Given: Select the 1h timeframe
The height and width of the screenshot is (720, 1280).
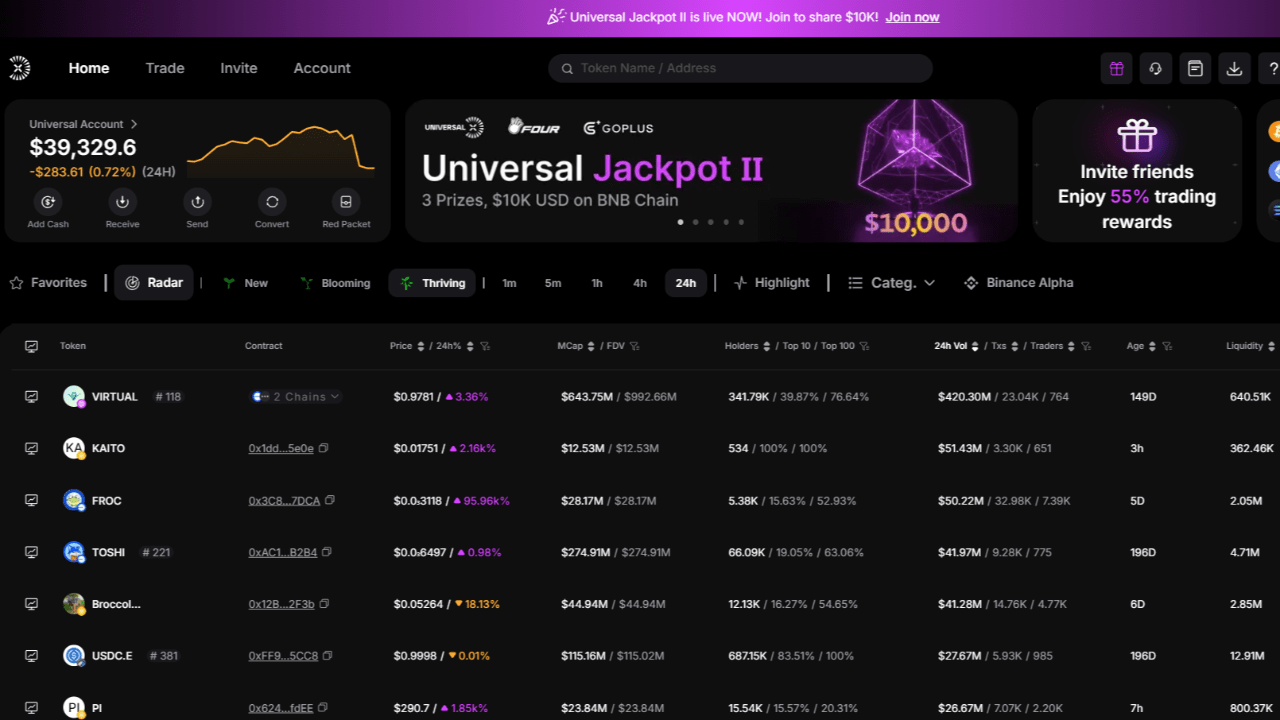Looking at the screenshot, I should (x=597, y=283).
